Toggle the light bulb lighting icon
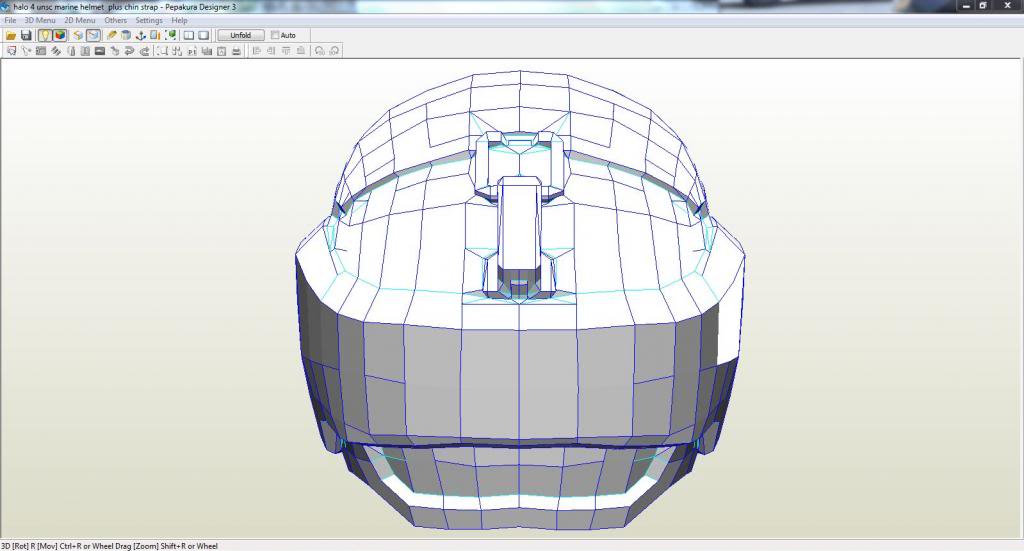The width and height of the screenshot is (1024, 551). pyautogui.click(x=44, y=35)
